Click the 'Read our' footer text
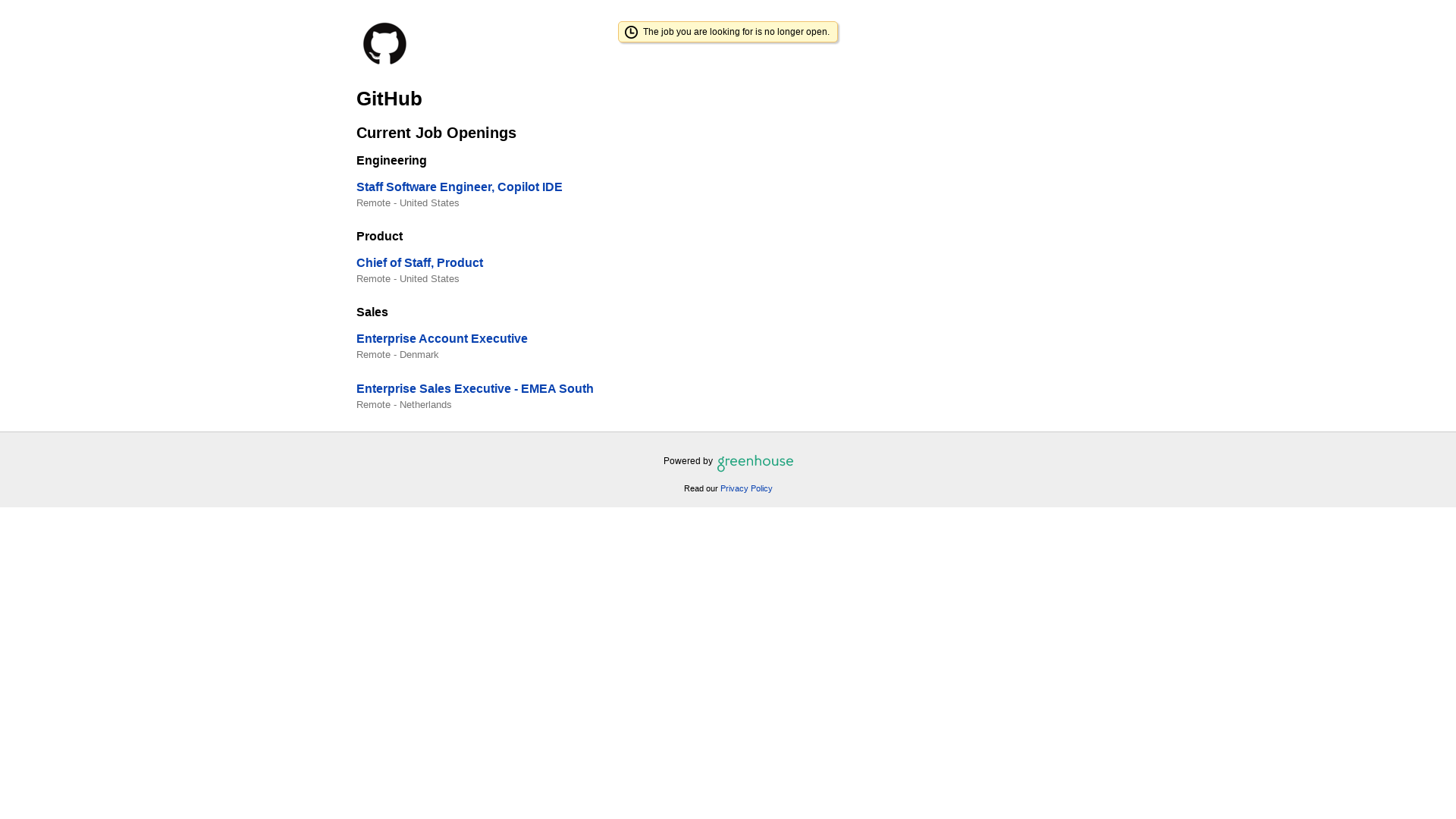Screen dimensions: 1456x819 [701, 488]
